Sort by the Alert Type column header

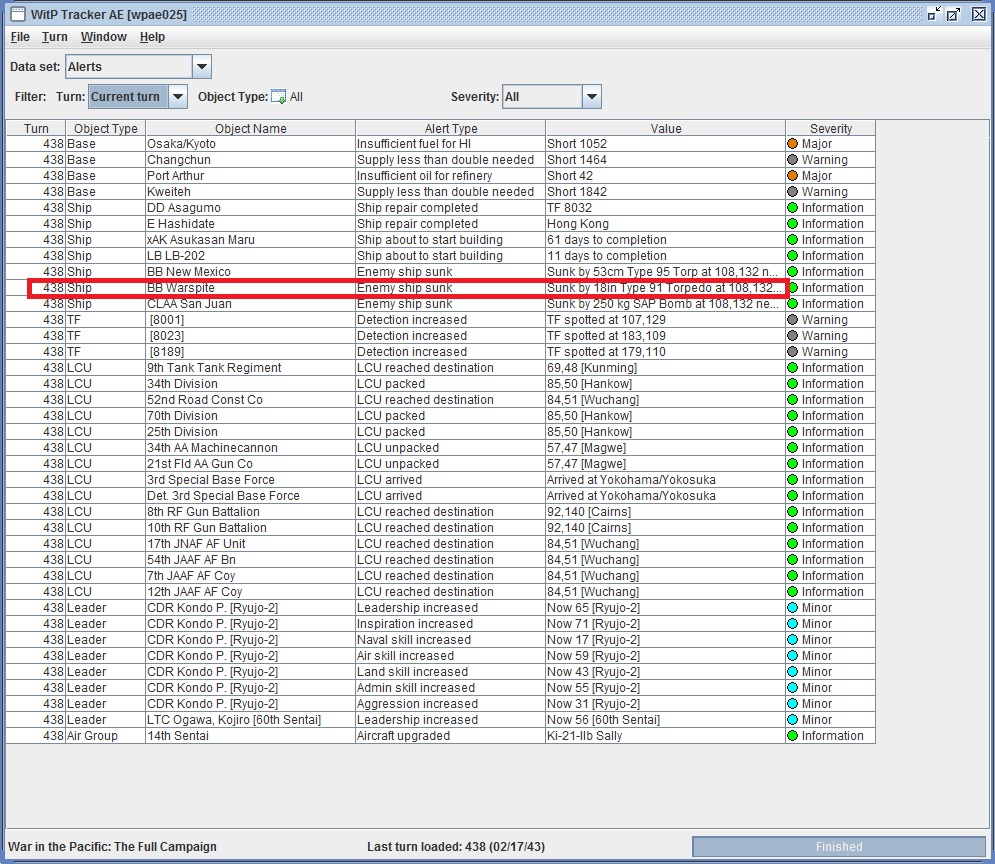coord(451,128)
